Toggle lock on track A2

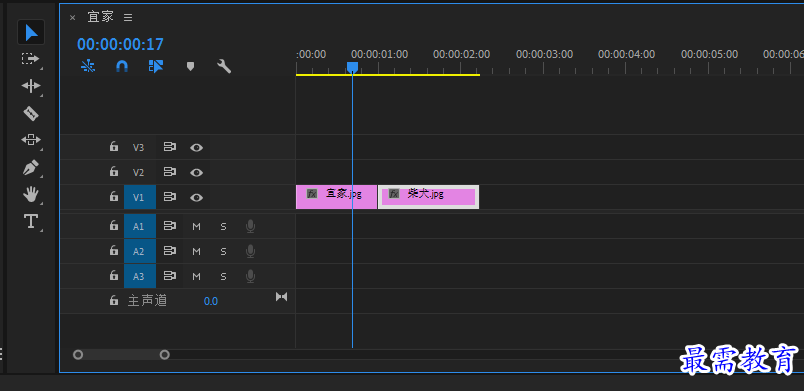coord(114,251)
